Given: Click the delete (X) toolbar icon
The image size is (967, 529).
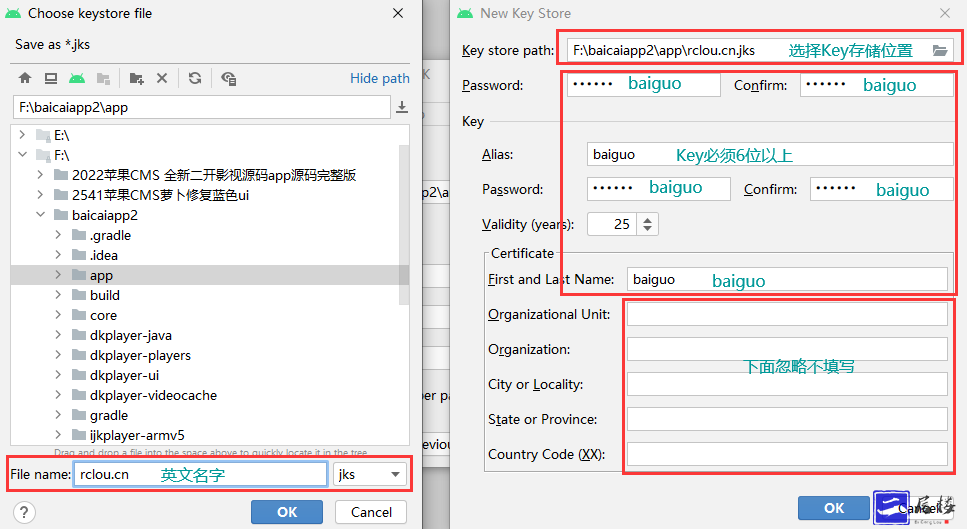Looking at the screenshot, I should 162,78.
